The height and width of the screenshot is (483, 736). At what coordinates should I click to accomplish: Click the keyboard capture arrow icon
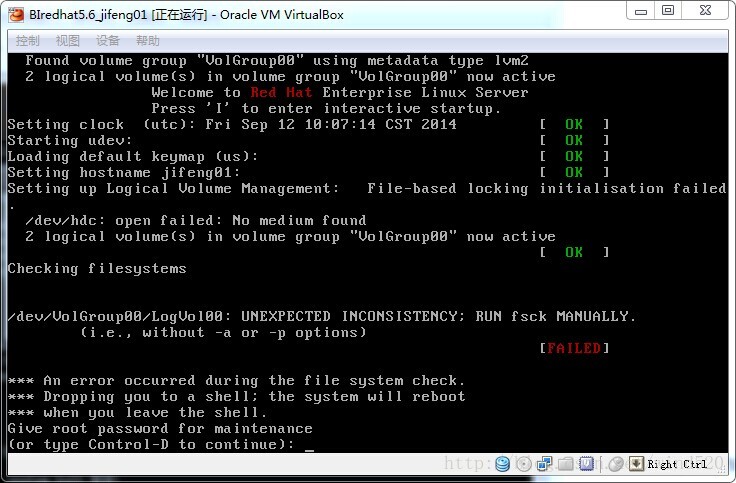tap(636, 464)
